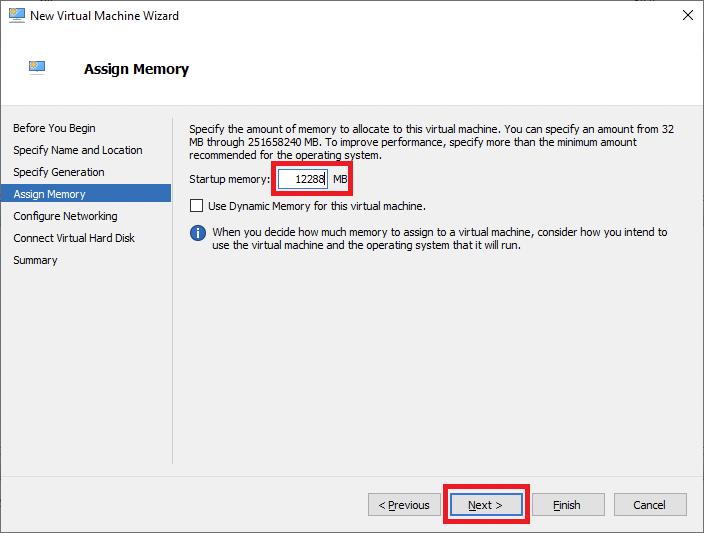This screenshot has width=704, height=533.
Task: Open Specify Name and Location step
Action: click(77, 150)
